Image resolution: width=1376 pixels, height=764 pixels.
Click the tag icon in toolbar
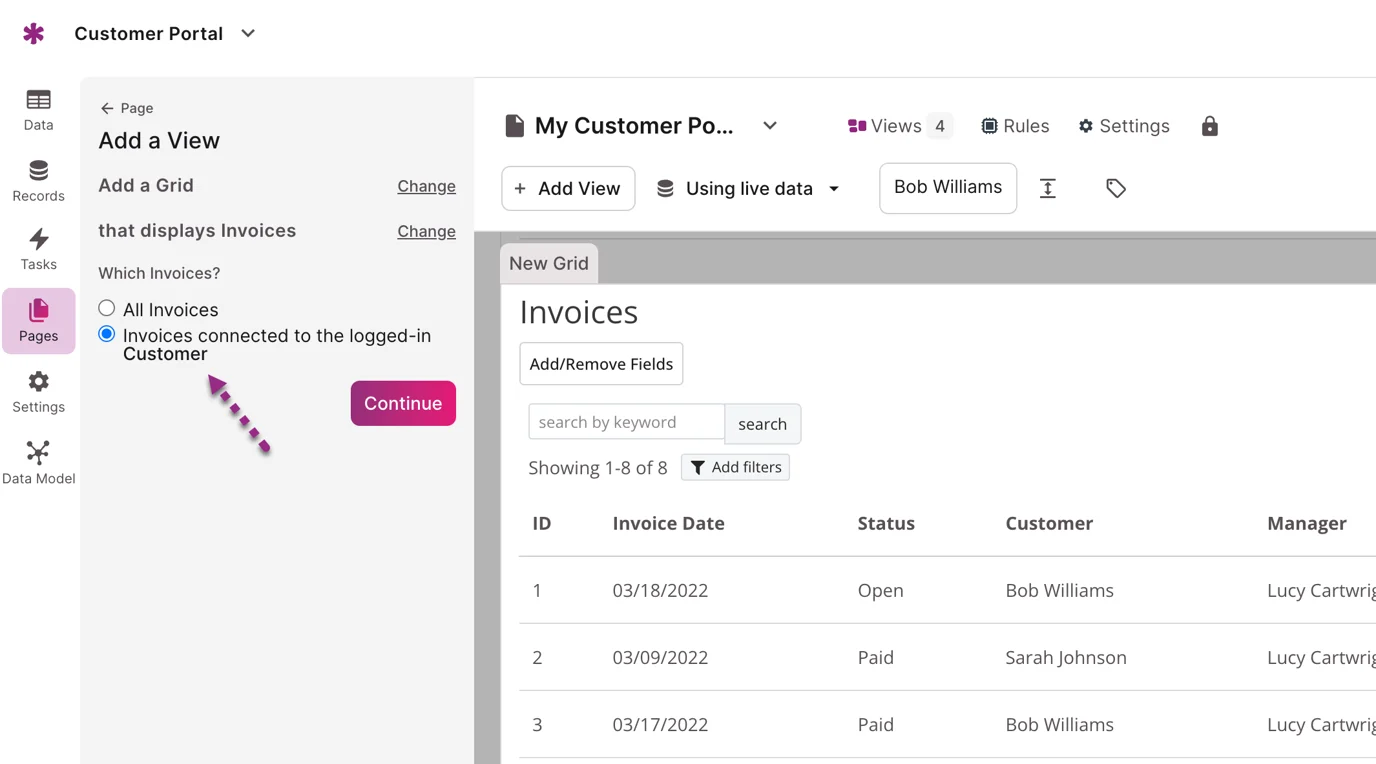[x=1115, y=188]
